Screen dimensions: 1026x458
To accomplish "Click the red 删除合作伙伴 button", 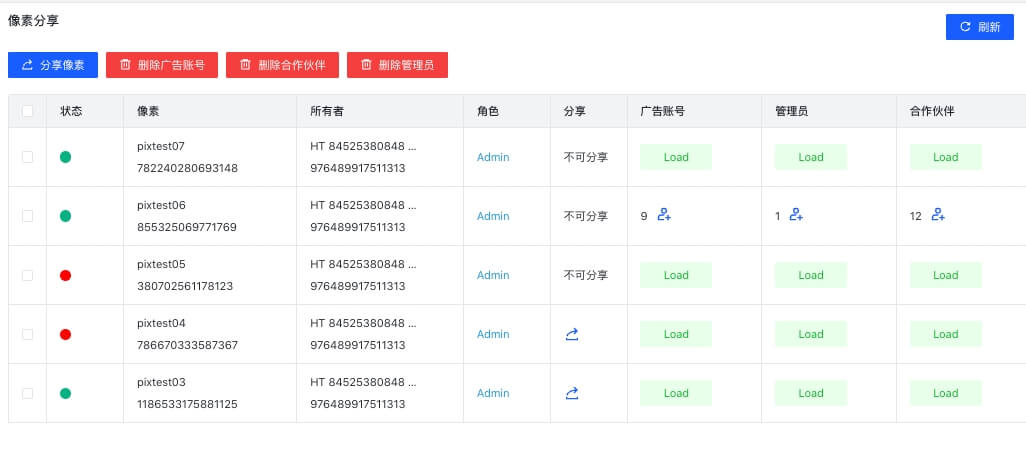I will 282,65.
